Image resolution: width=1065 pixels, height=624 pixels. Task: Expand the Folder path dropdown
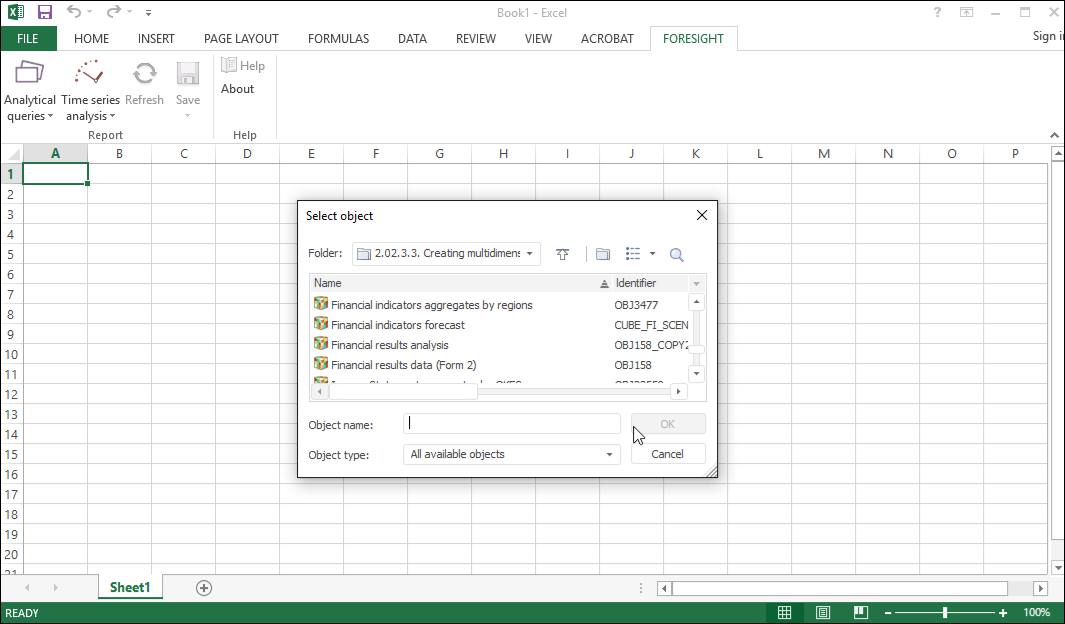(x=530, y=254)
